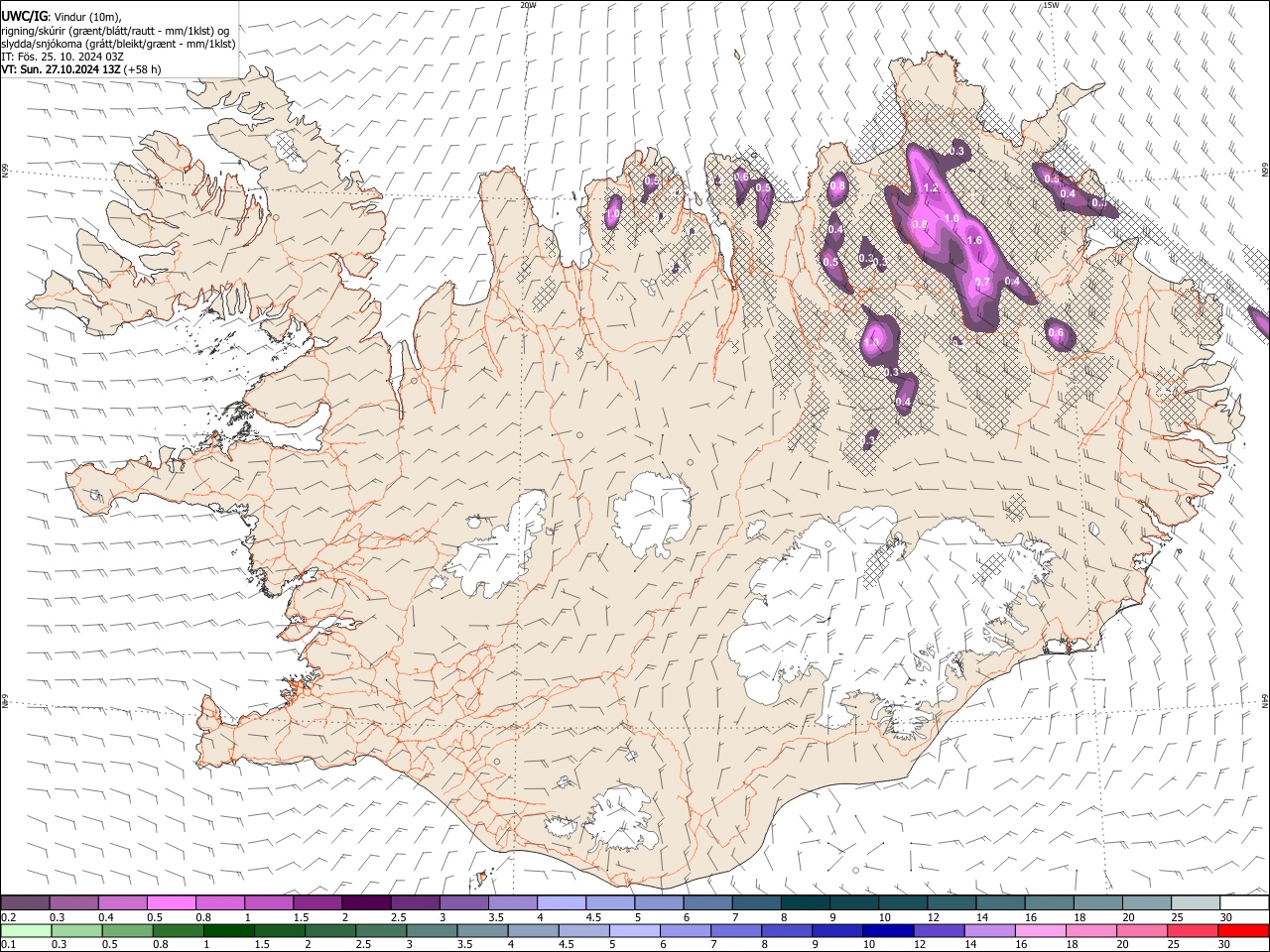Click the round Hofsjökull glacier in central Iceland
Image resolution: width=1270 pixels, height=952 pixels.
point(652,515)
